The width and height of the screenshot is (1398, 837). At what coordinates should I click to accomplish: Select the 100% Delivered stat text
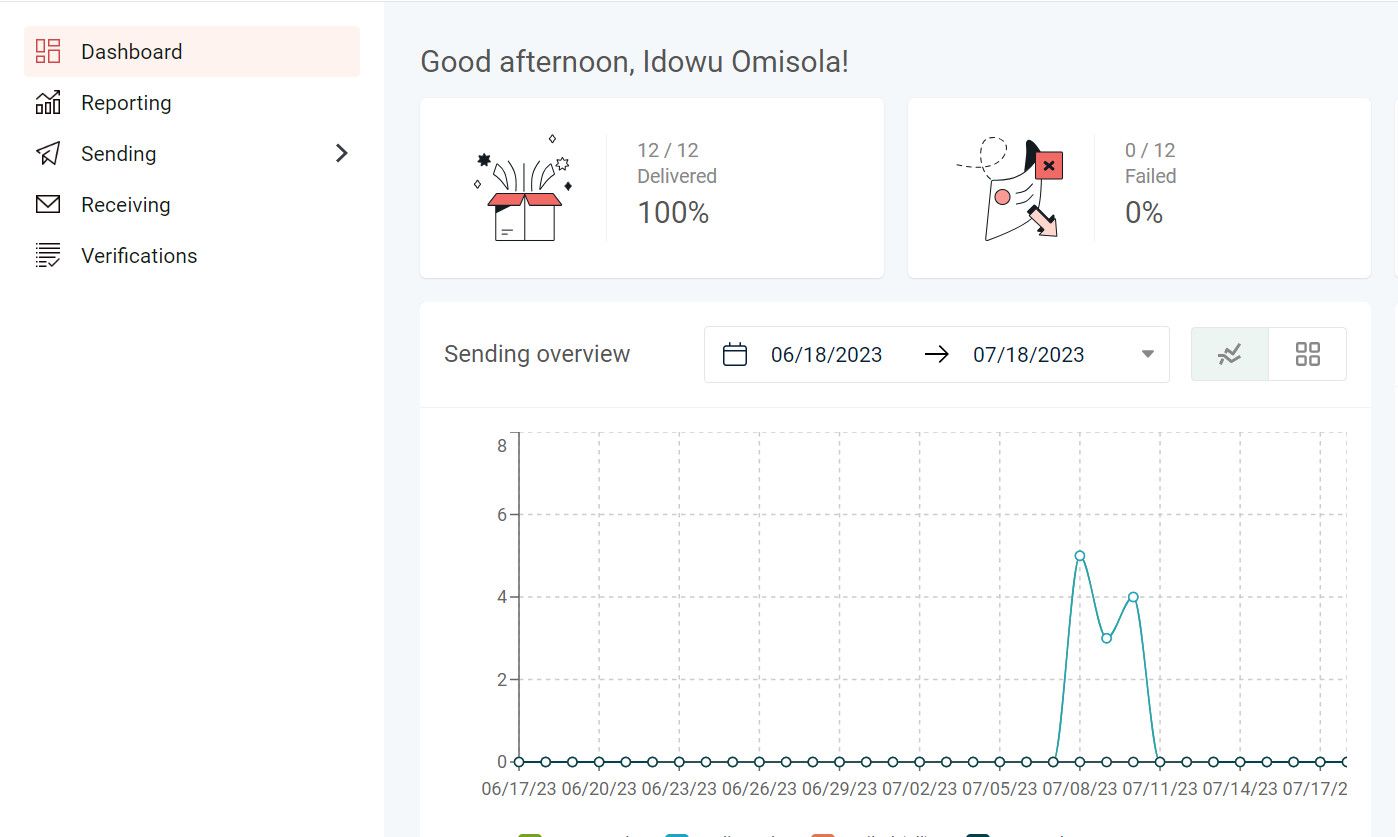tap(673, 213)
